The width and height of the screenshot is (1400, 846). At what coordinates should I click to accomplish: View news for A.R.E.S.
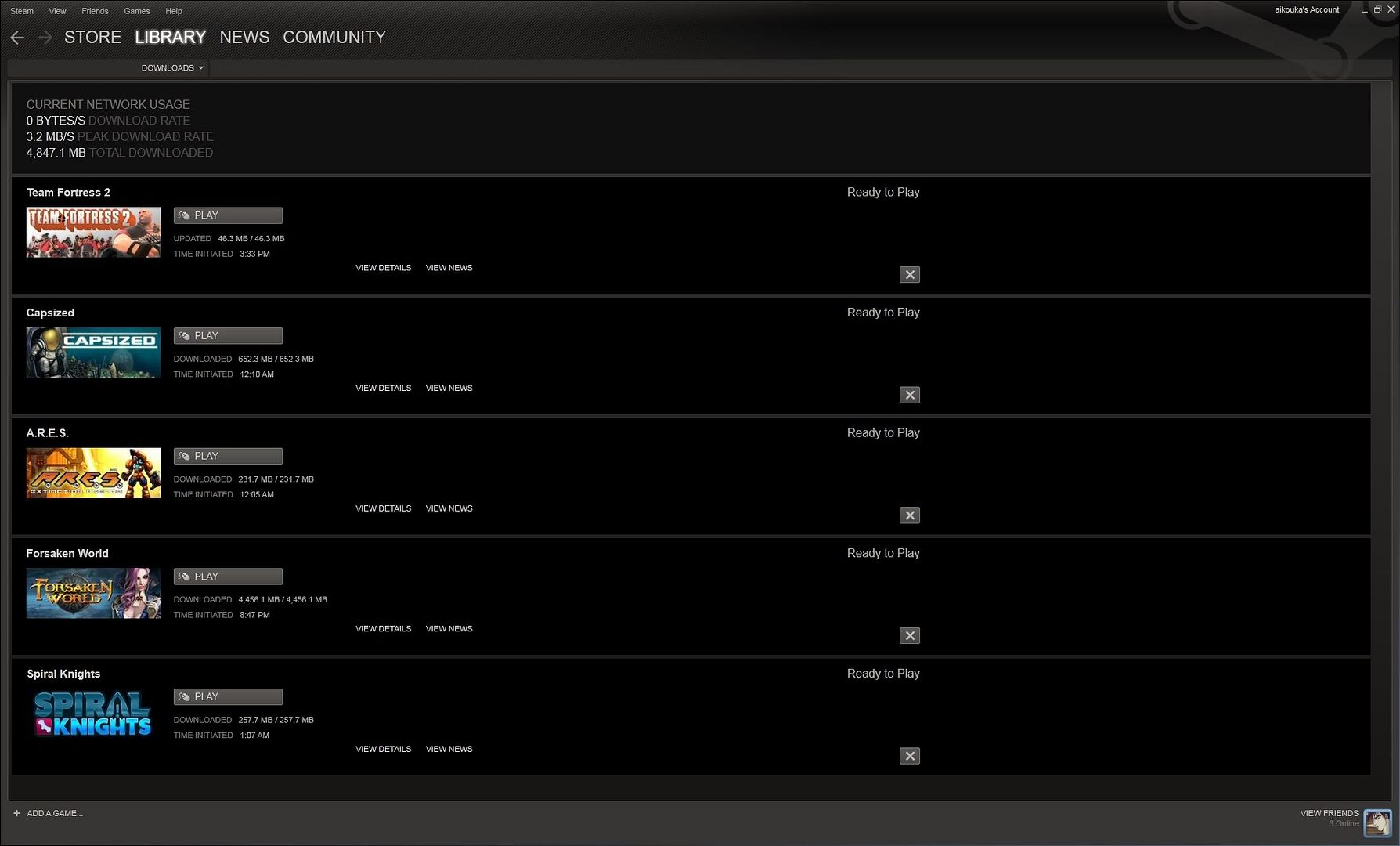tap(449, 509)
